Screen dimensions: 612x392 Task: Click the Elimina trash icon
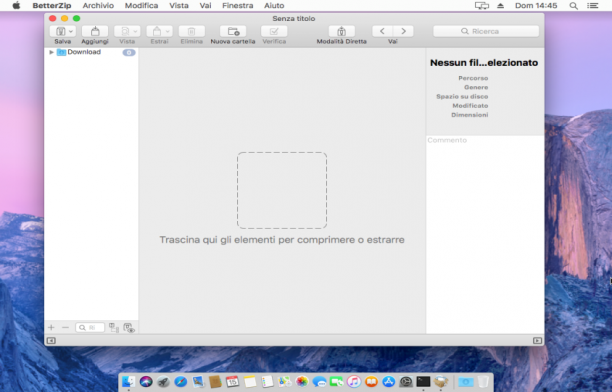click(x=192, y=31)
